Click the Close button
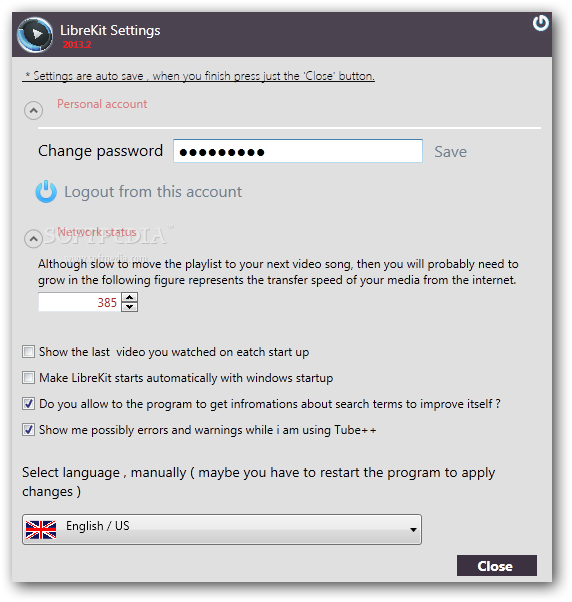 coord(497,566)
